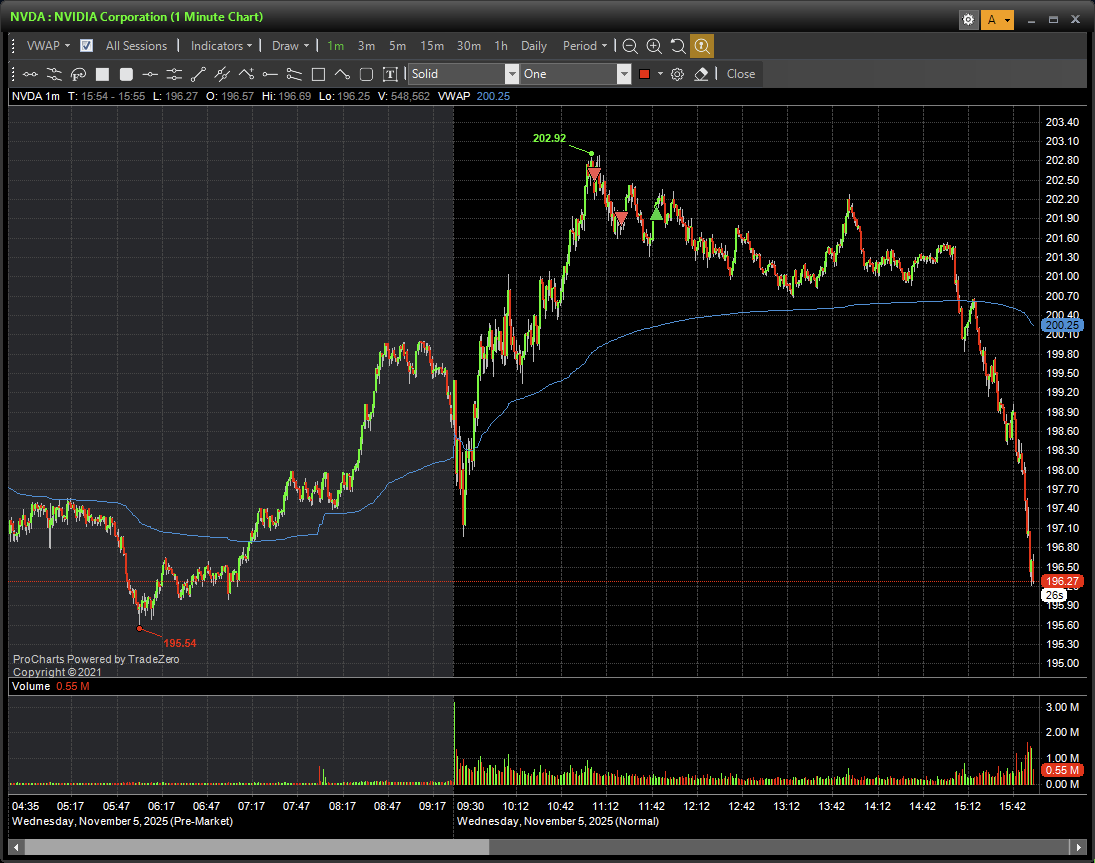Open the VWAP dropdown menu
This screenshot has height=863, width=1095.
pyautogui.click(x=47, y=46)
